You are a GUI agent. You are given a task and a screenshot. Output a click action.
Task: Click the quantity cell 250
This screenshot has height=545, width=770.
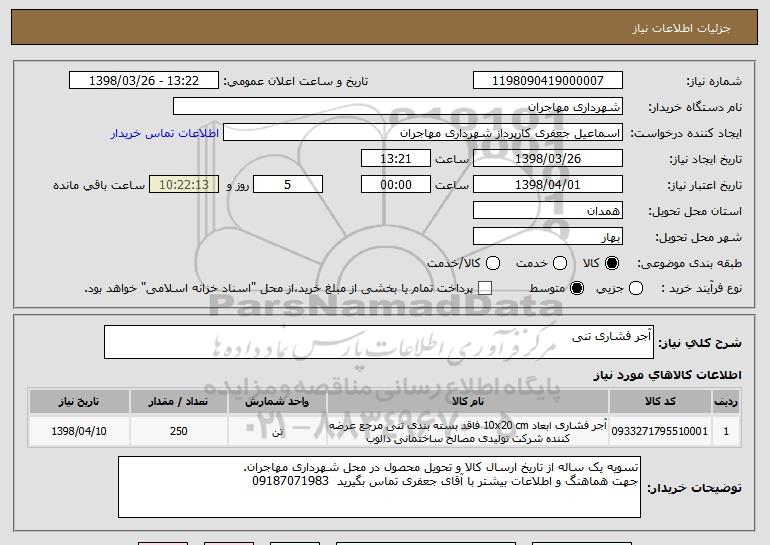click(x=179, y=431)
